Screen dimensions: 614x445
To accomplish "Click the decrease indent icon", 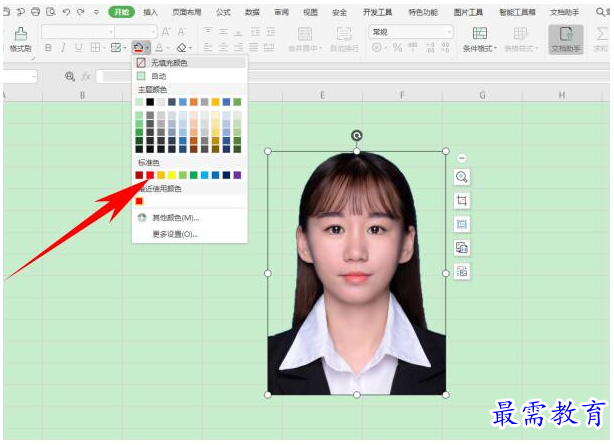I will click(255, 31).
